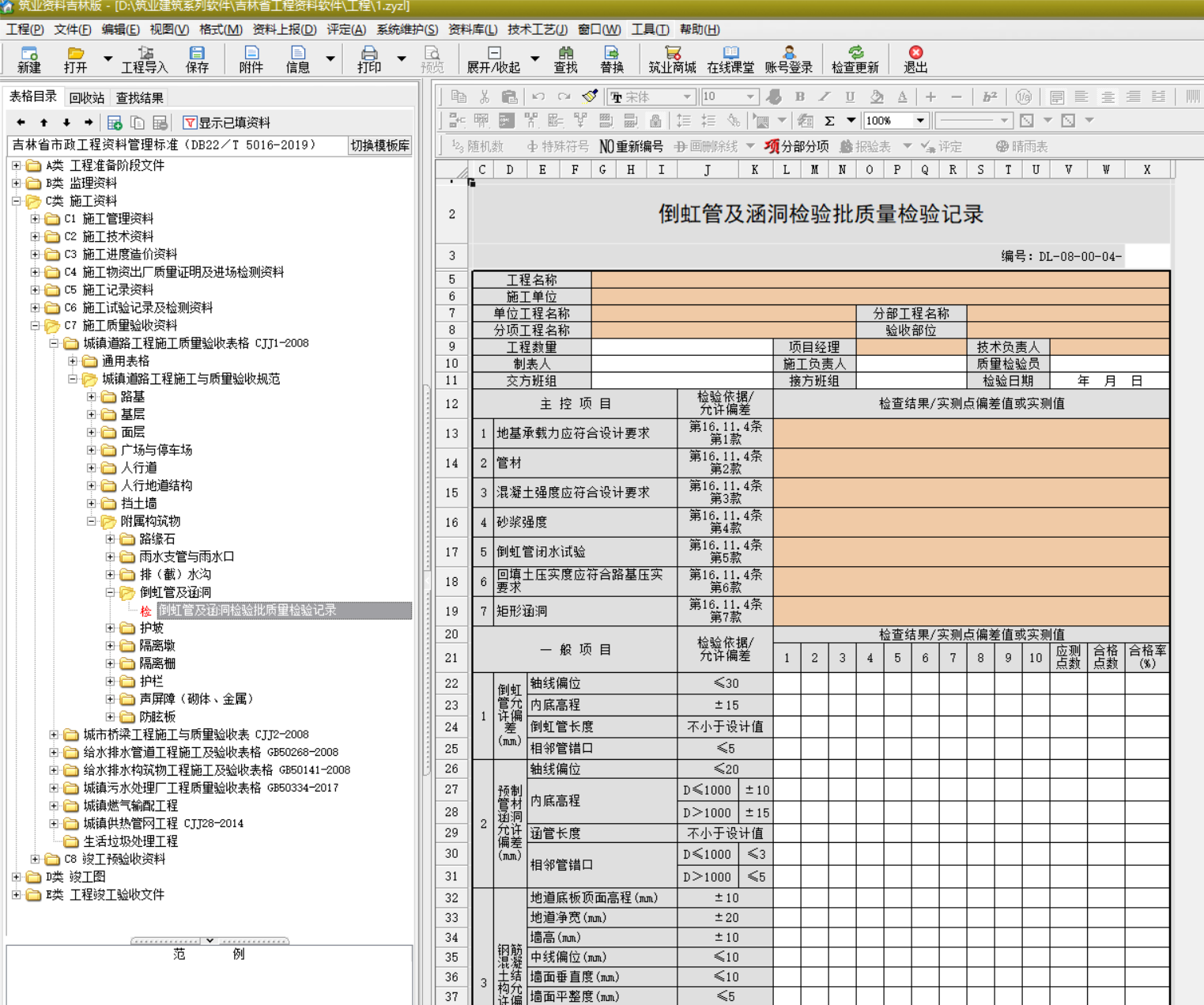The image size is (1204, 1005).
Task: Open dropdown arrow next to 信息
Action: pos(330,59)
